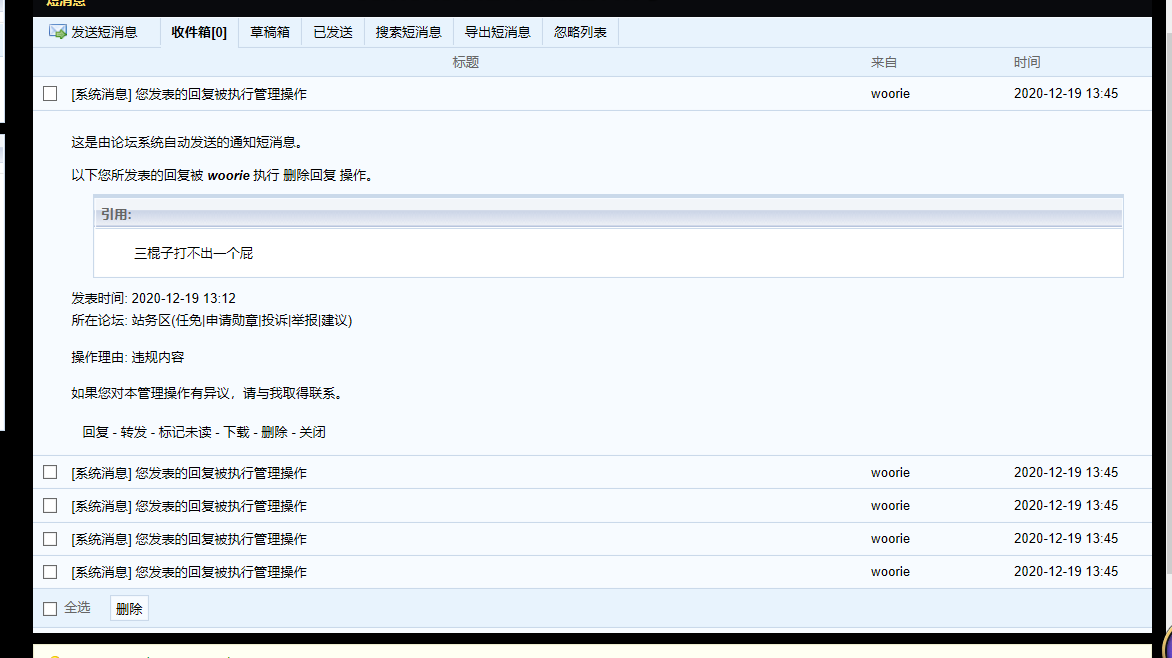Check the box for the last message row
This screenshot has width=1172, height=658.
(x=50, y=572)
